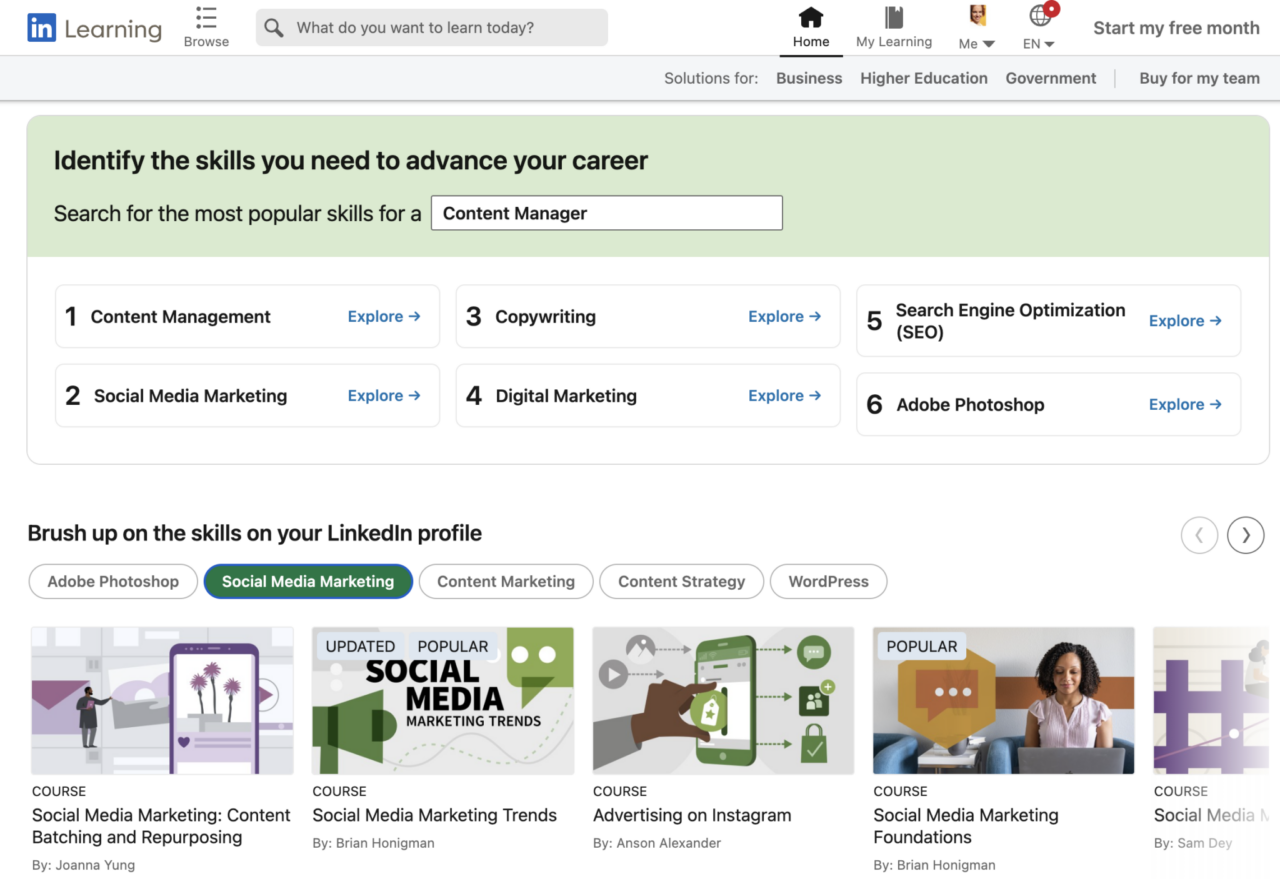1280x879 pixels.
Task: Go to Home via house icon
Action: click(x=811, y=17)
